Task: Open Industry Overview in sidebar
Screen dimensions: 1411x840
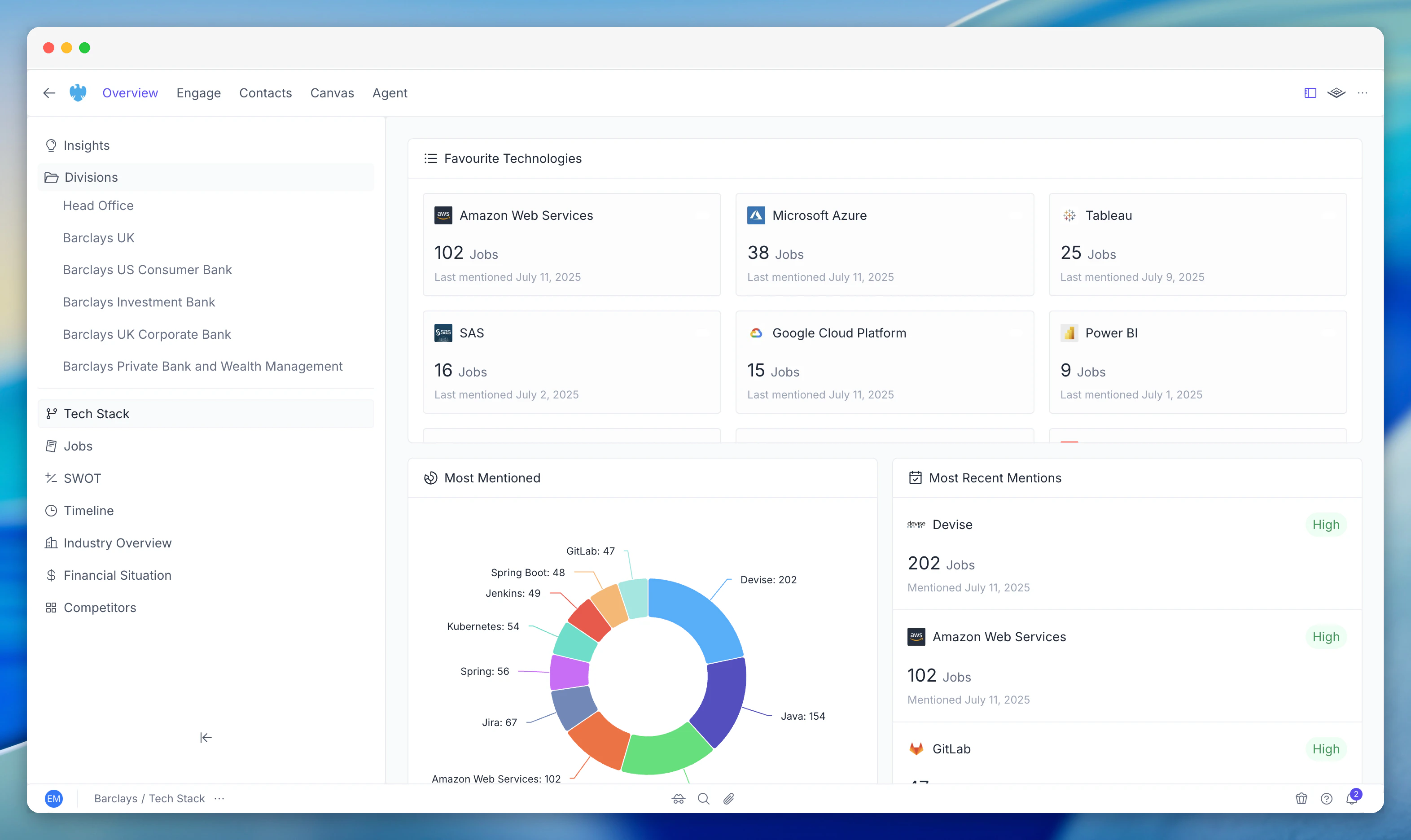Action: pos(206,543)
